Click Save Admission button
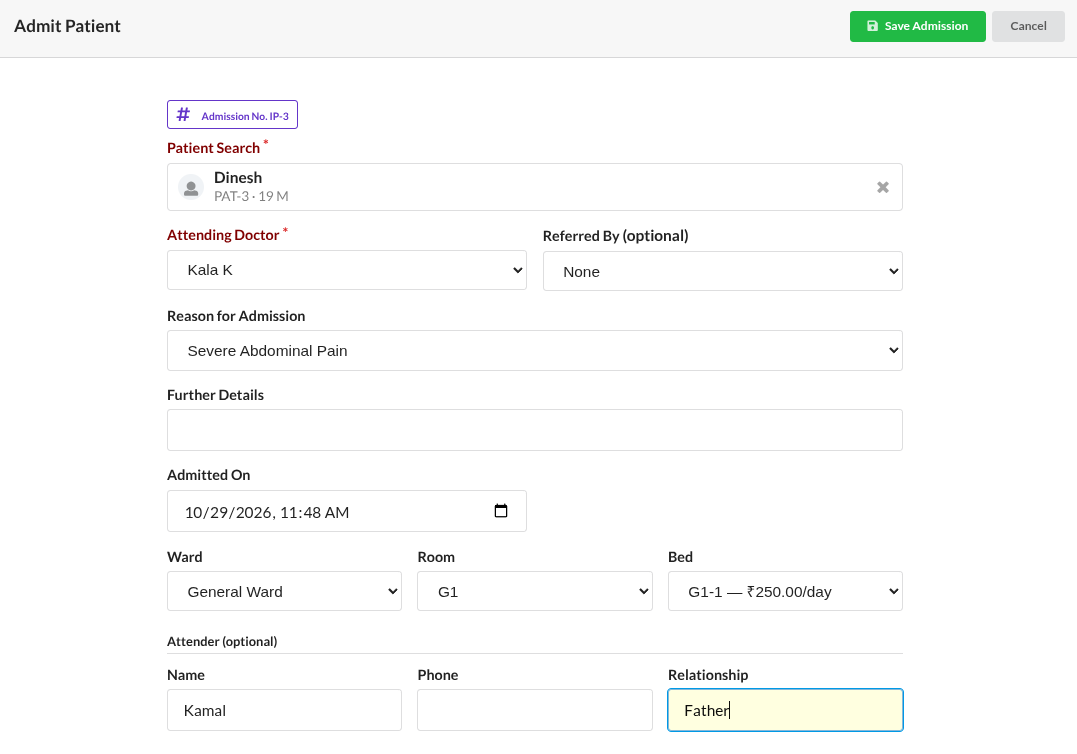Viewport: 1077px width, 754px height. (918, 26)
